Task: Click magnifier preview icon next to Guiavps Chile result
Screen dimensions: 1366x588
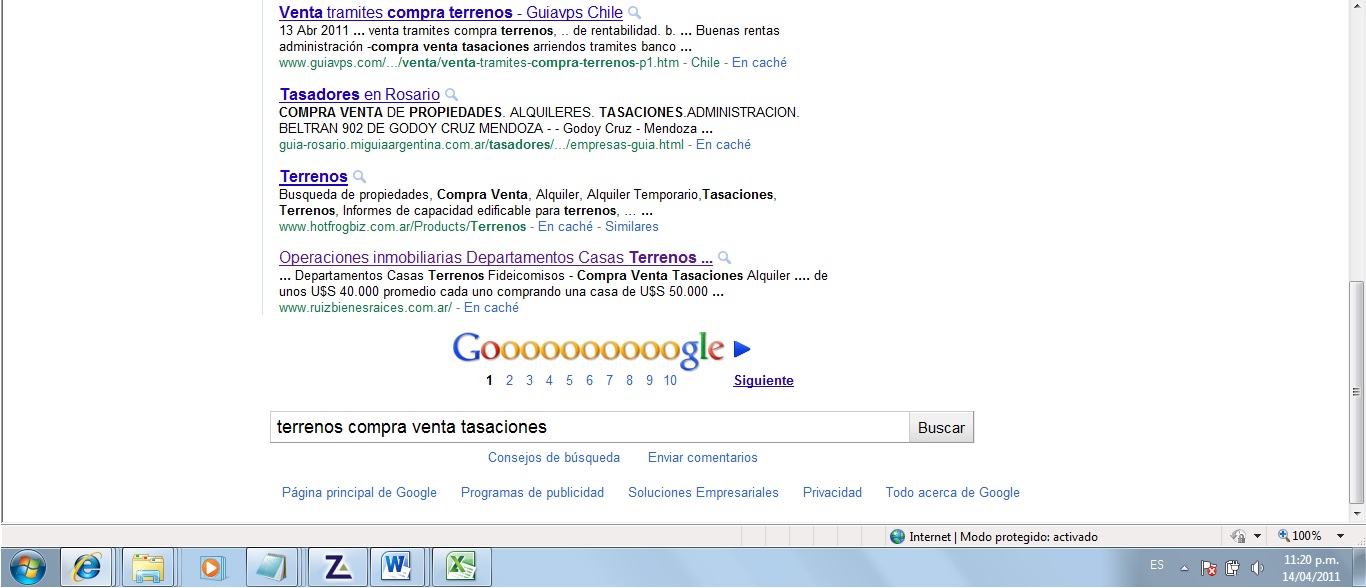Action: (x=635, y=13)
